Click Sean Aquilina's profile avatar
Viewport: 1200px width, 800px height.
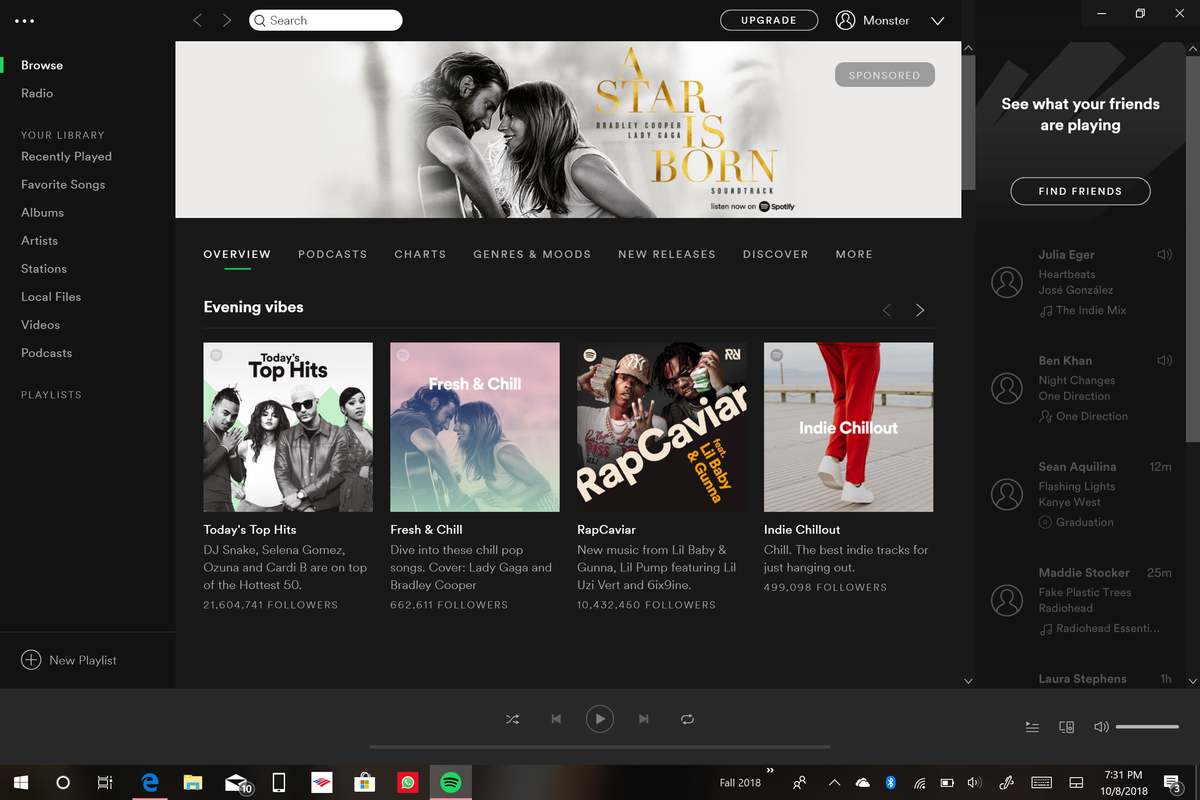click(x=1006, y=494)
